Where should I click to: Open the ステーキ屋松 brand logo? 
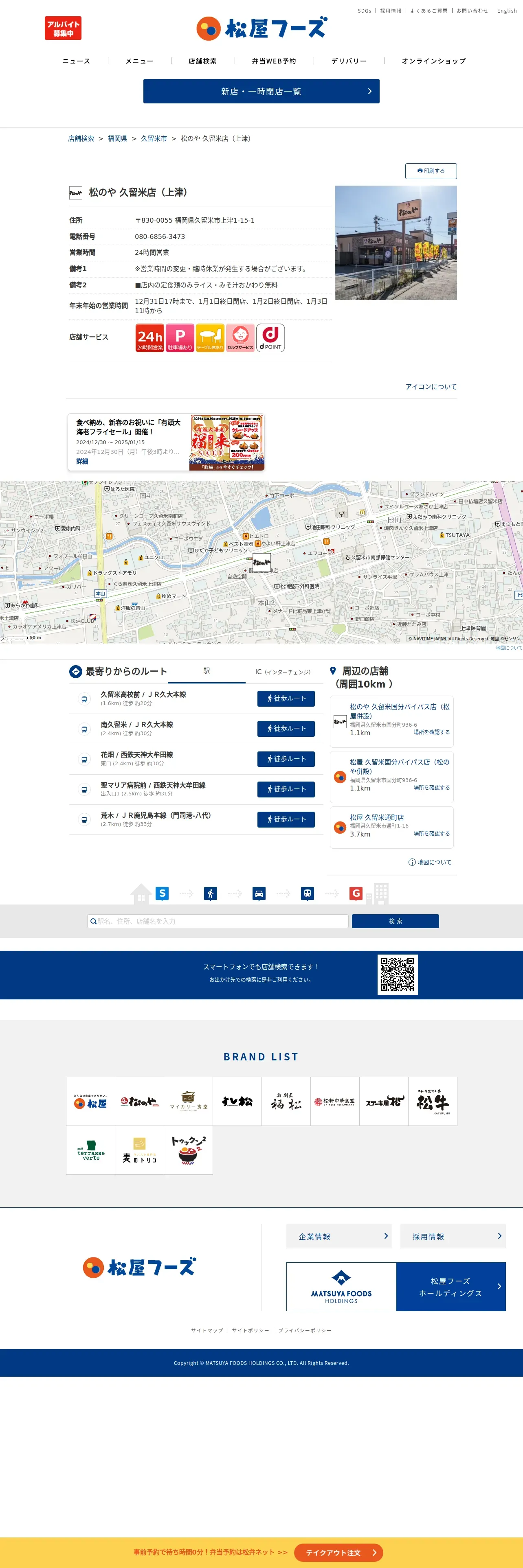[x=384, y=1101]
